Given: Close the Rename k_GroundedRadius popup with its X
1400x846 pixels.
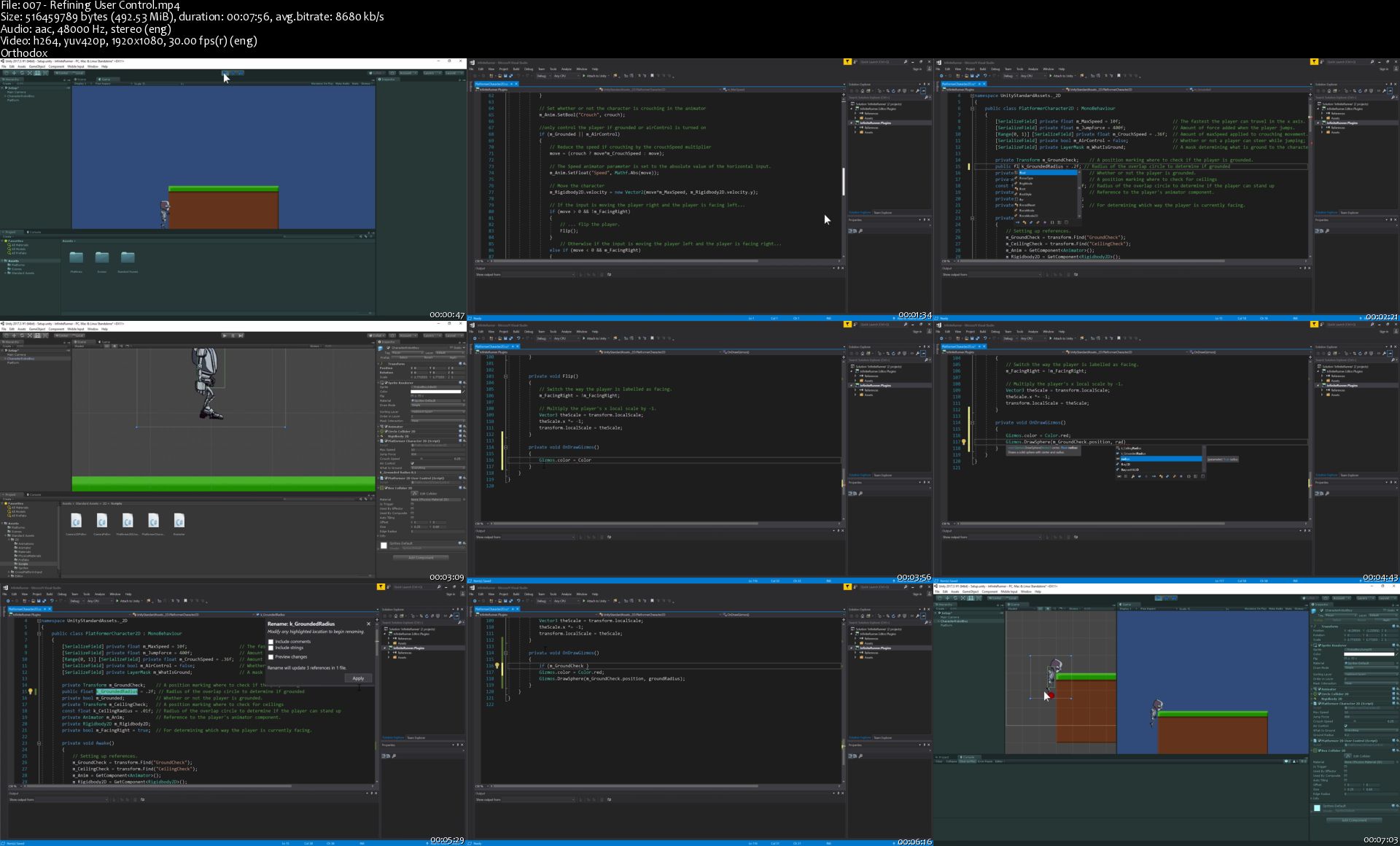Looking at the screenshot, I should [x=368, y=624].
